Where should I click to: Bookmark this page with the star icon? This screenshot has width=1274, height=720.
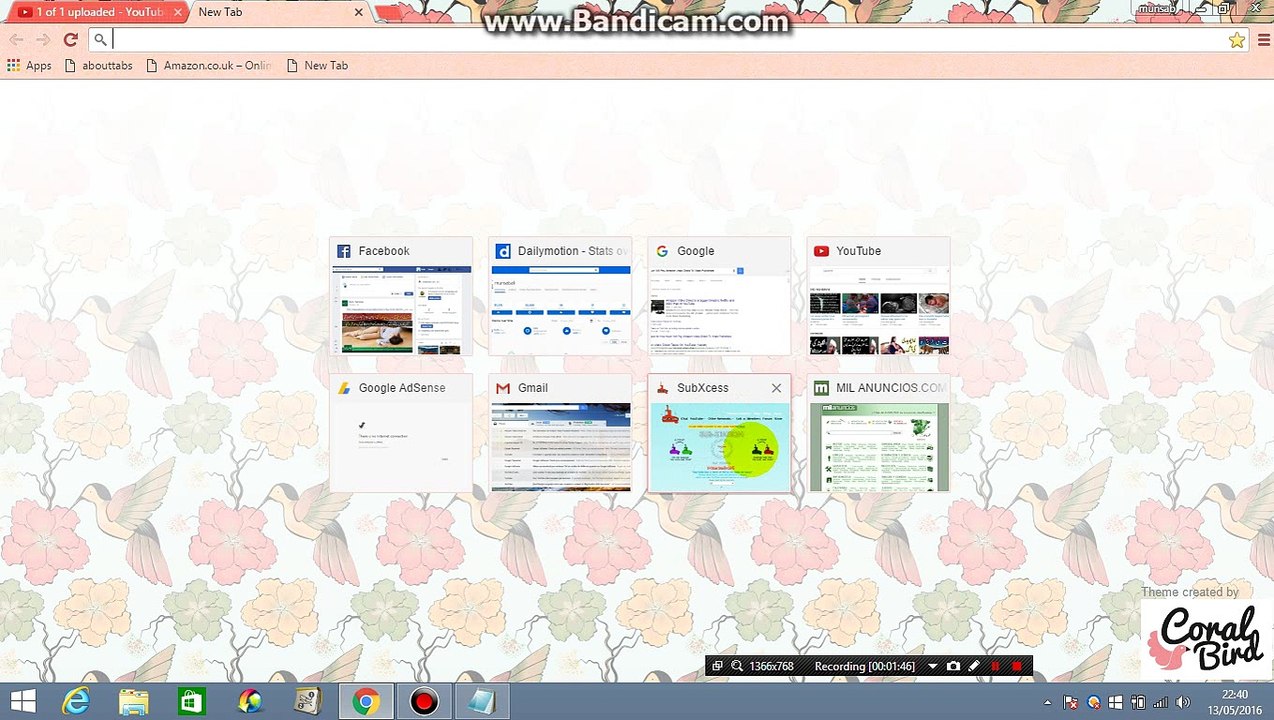(x=1237, y=40)
